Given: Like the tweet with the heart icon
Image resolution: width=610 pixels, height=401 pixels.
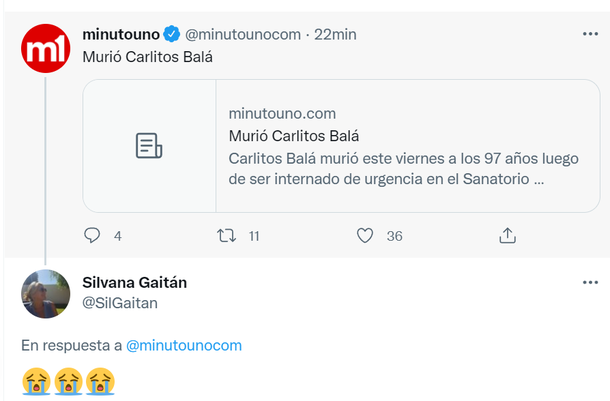Looking at the screenshot, I should pos(365,236).
